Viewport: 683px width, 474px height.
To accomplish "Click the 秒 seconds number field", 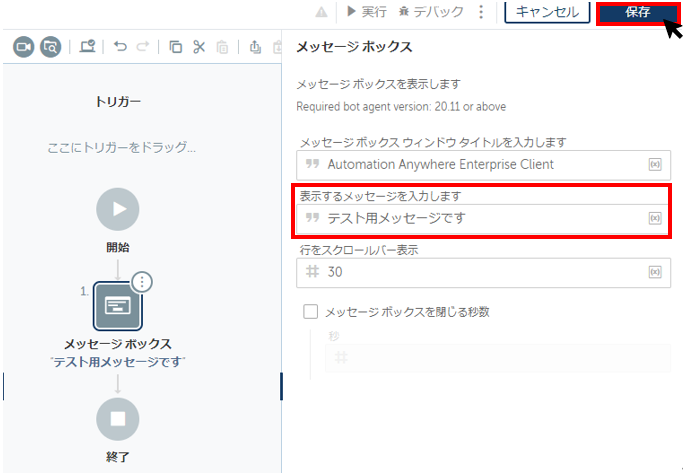I will click(497, 358).
